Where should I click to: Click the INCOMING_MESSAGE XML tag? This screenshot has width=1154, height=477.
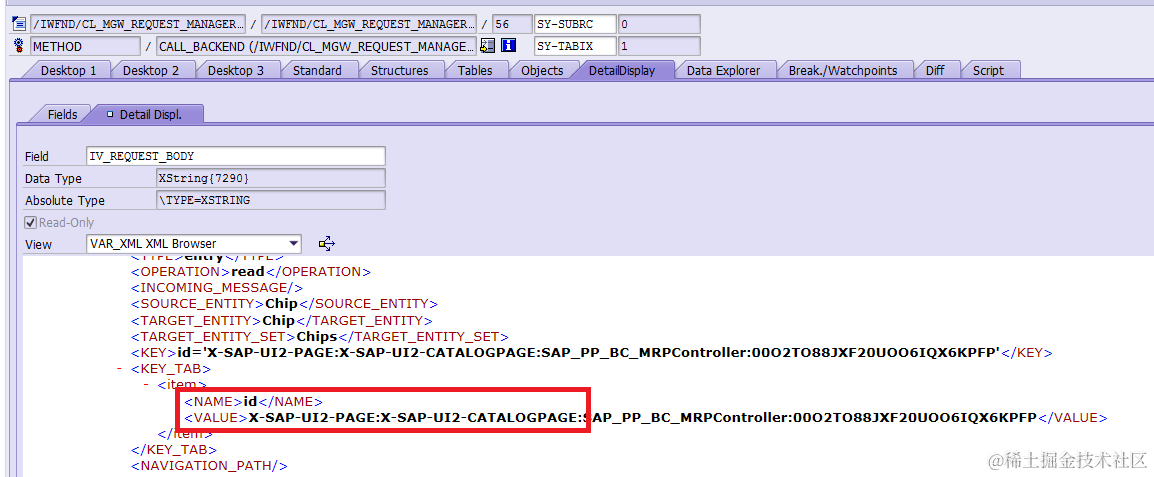tap(217, 288)
